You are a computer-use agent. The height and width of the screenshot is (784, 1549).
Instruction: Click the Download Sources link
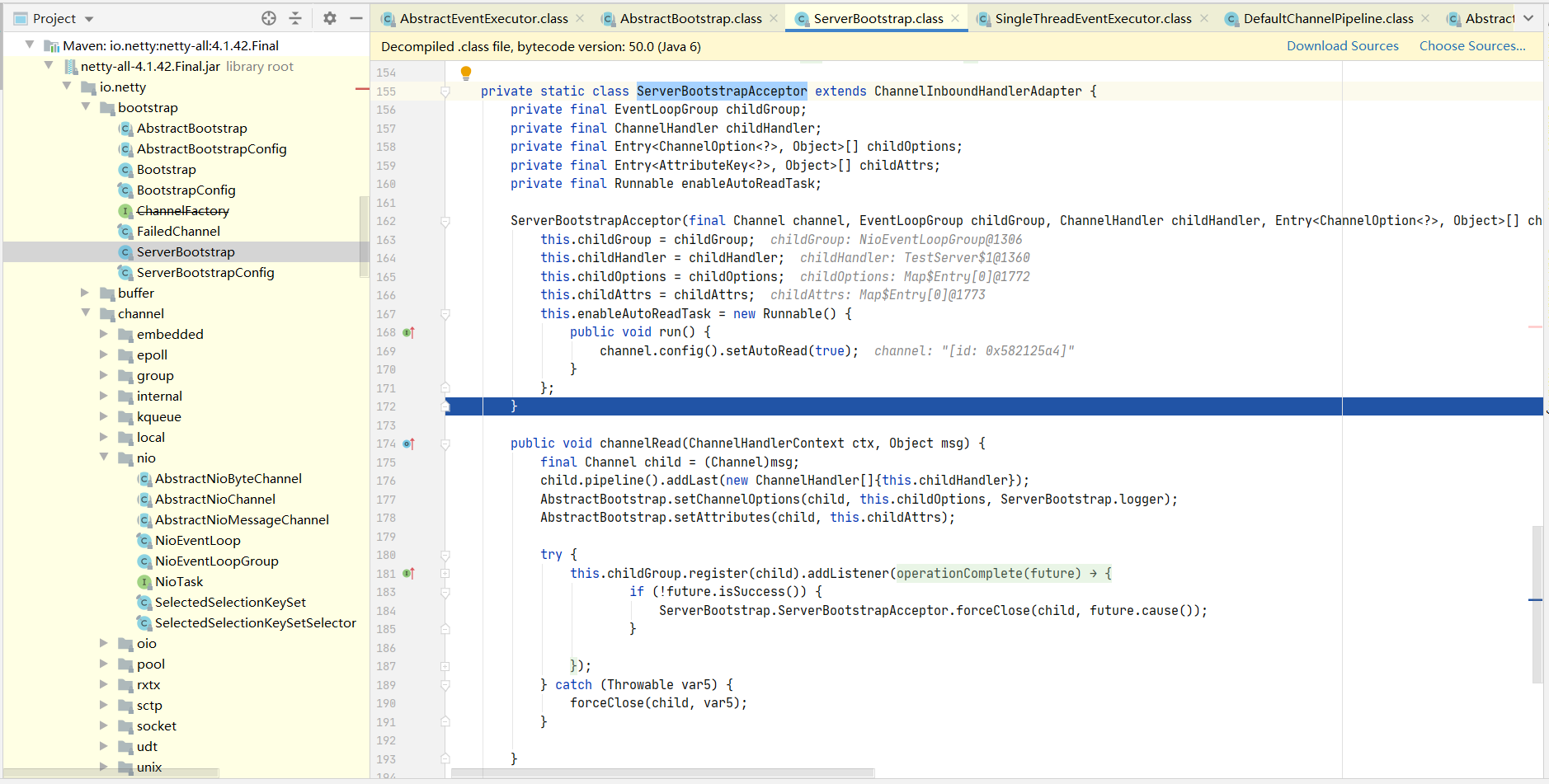tap(1342, 46)
